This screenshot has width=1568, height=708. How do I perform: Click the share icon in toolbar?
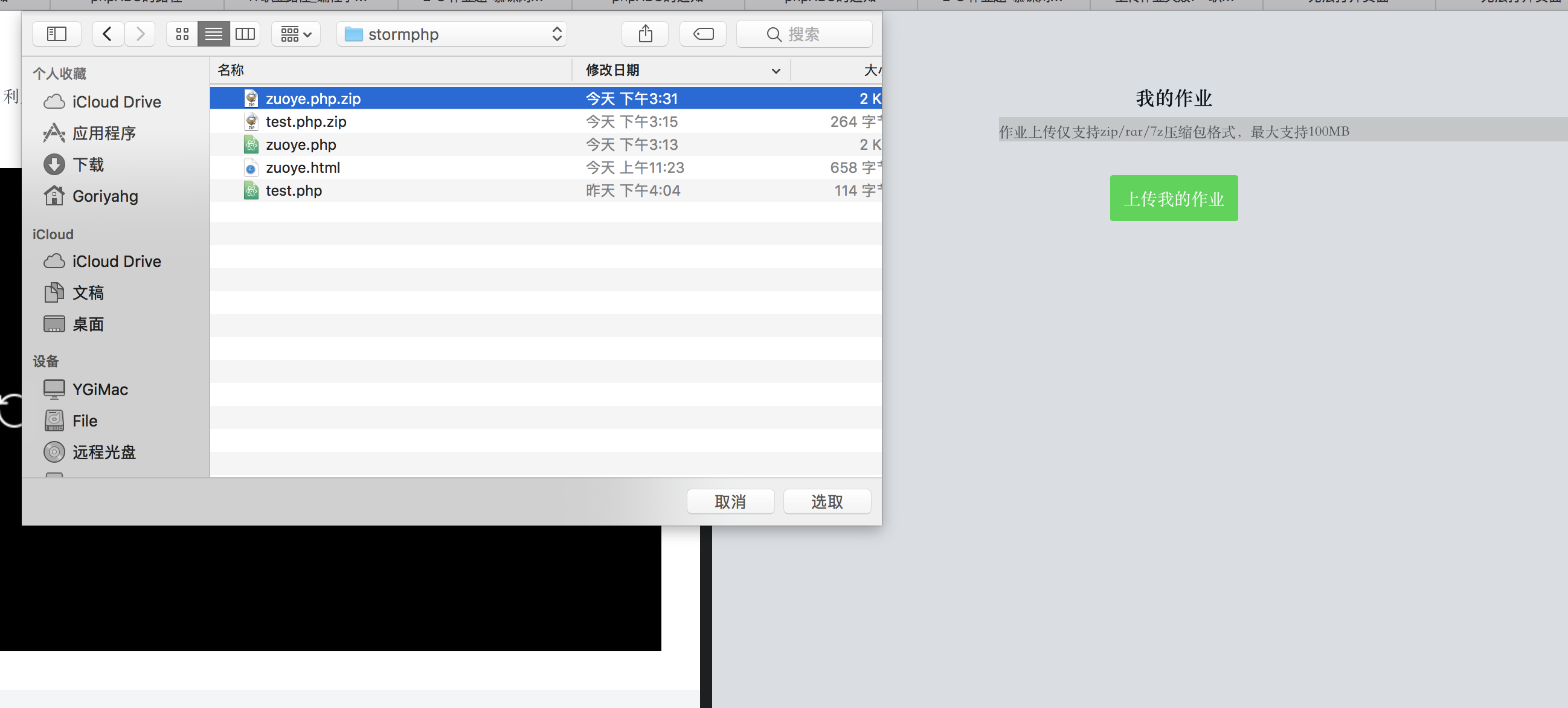645,34
